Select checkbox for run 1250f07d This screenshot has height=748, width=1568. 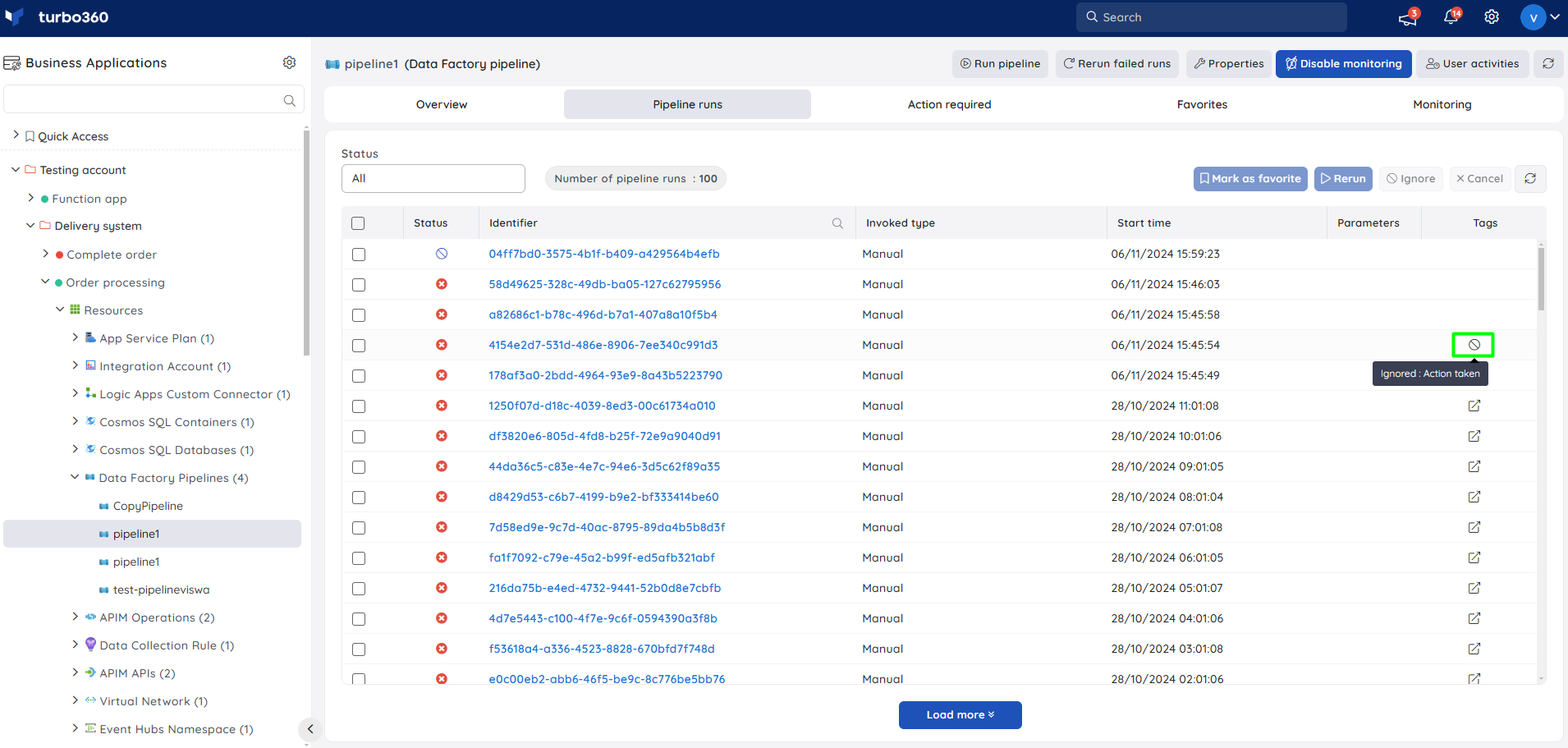point(359,406)
